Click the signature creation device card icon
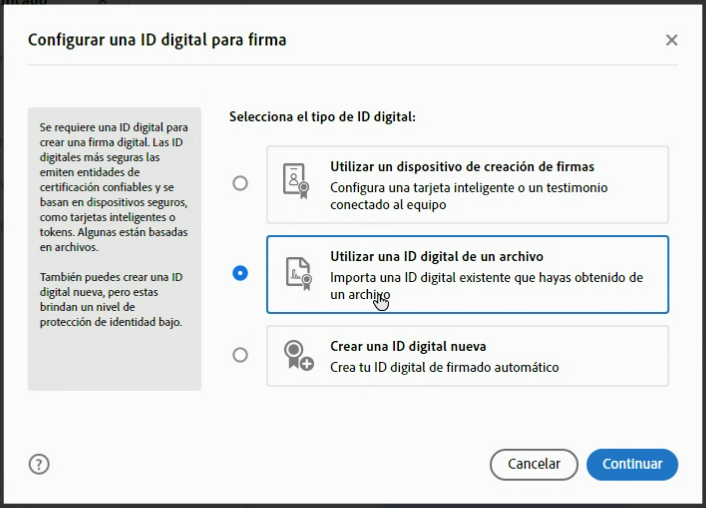Viewport: 706px width, 508px height. pos(297,184)
